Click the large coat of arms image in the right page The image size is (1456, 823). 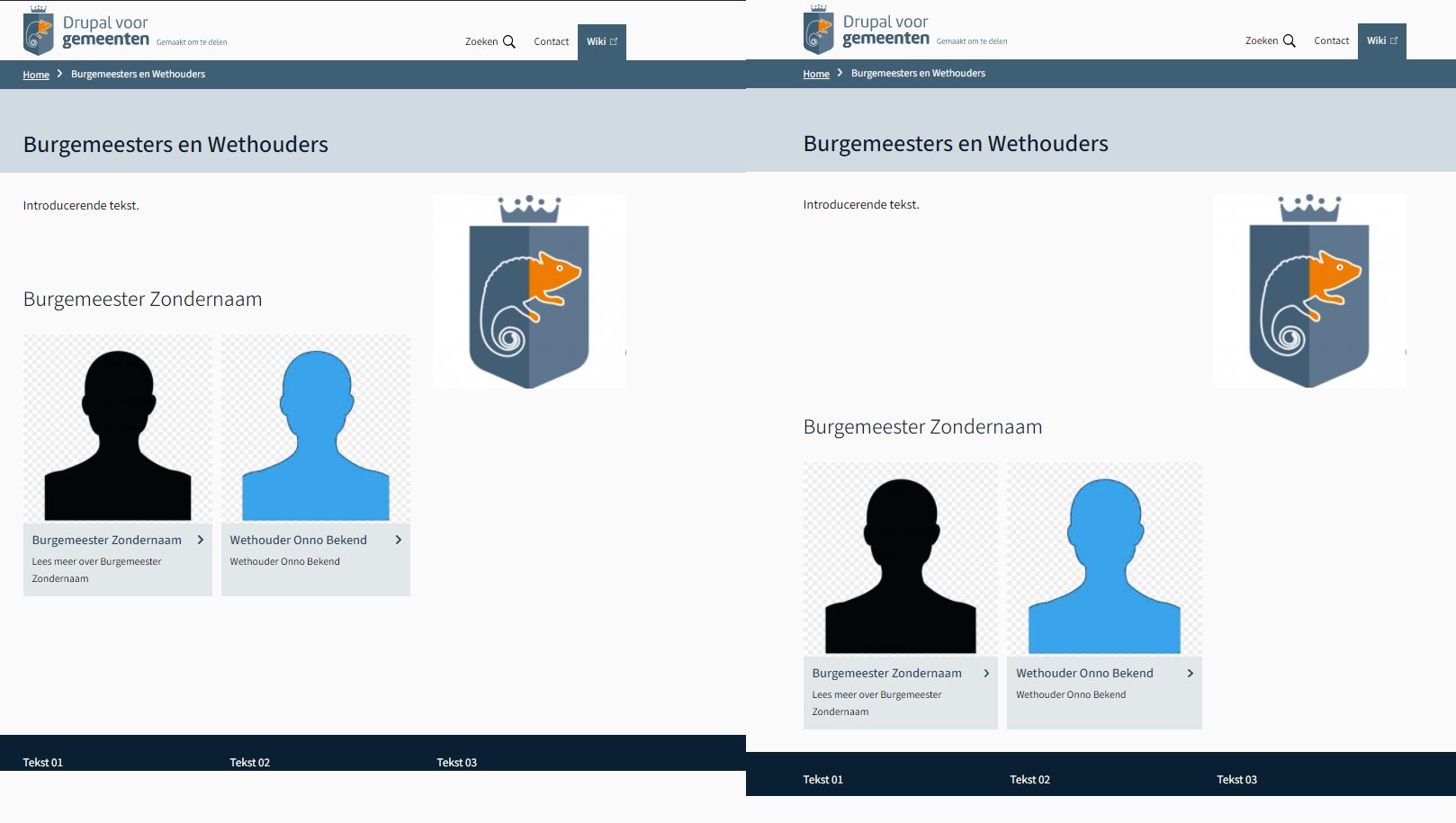1309,291
